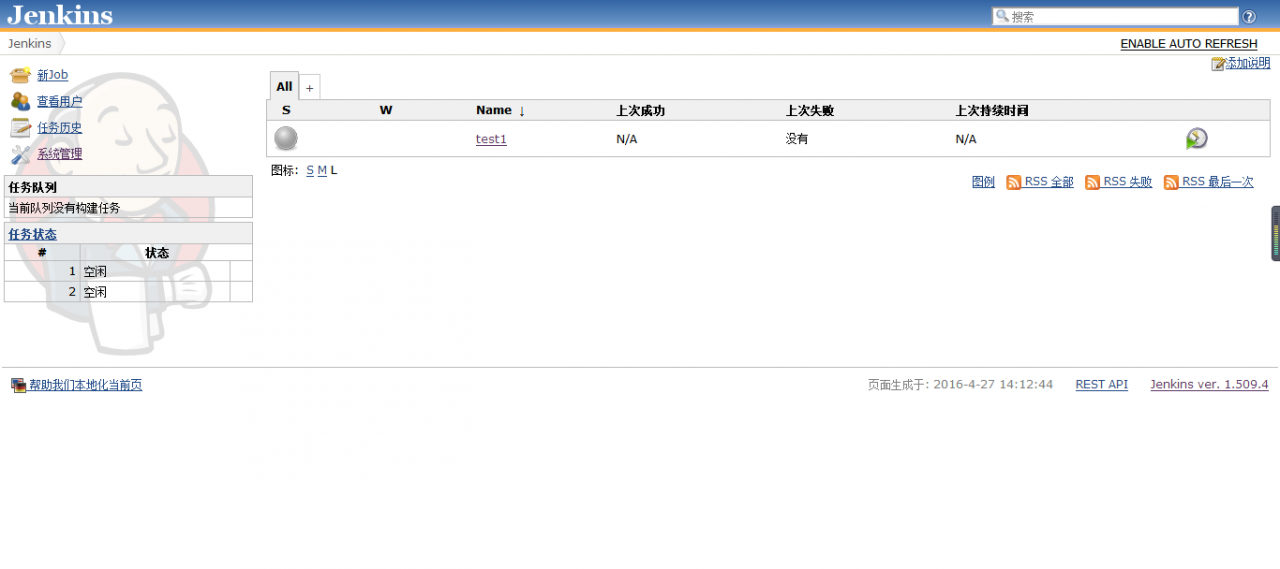Click the 添加说明 edit note icon
This screenshot has height=569, width=1280.
[x=1218, y=64]
